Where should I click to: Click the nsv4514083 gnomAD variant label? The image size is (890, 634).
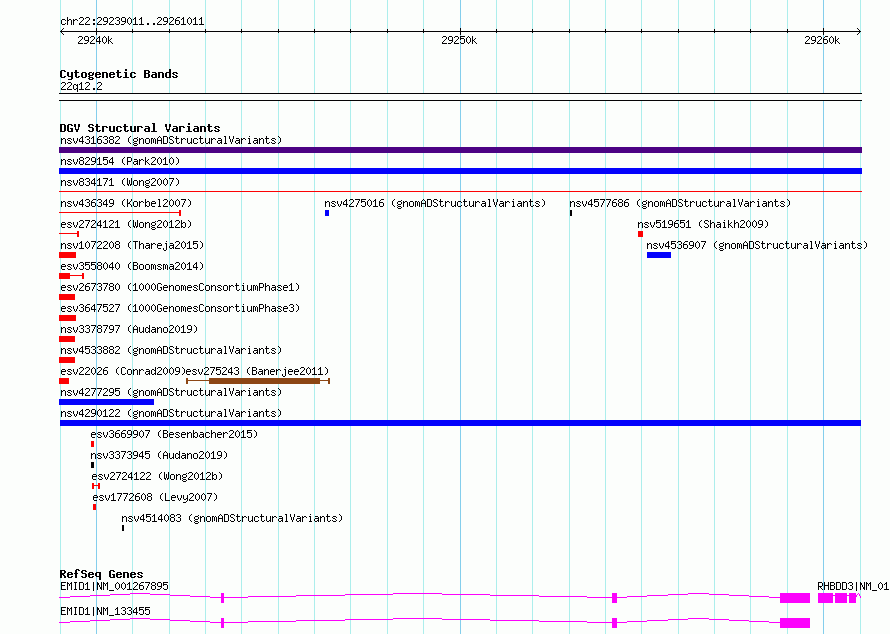pos(232,518)
